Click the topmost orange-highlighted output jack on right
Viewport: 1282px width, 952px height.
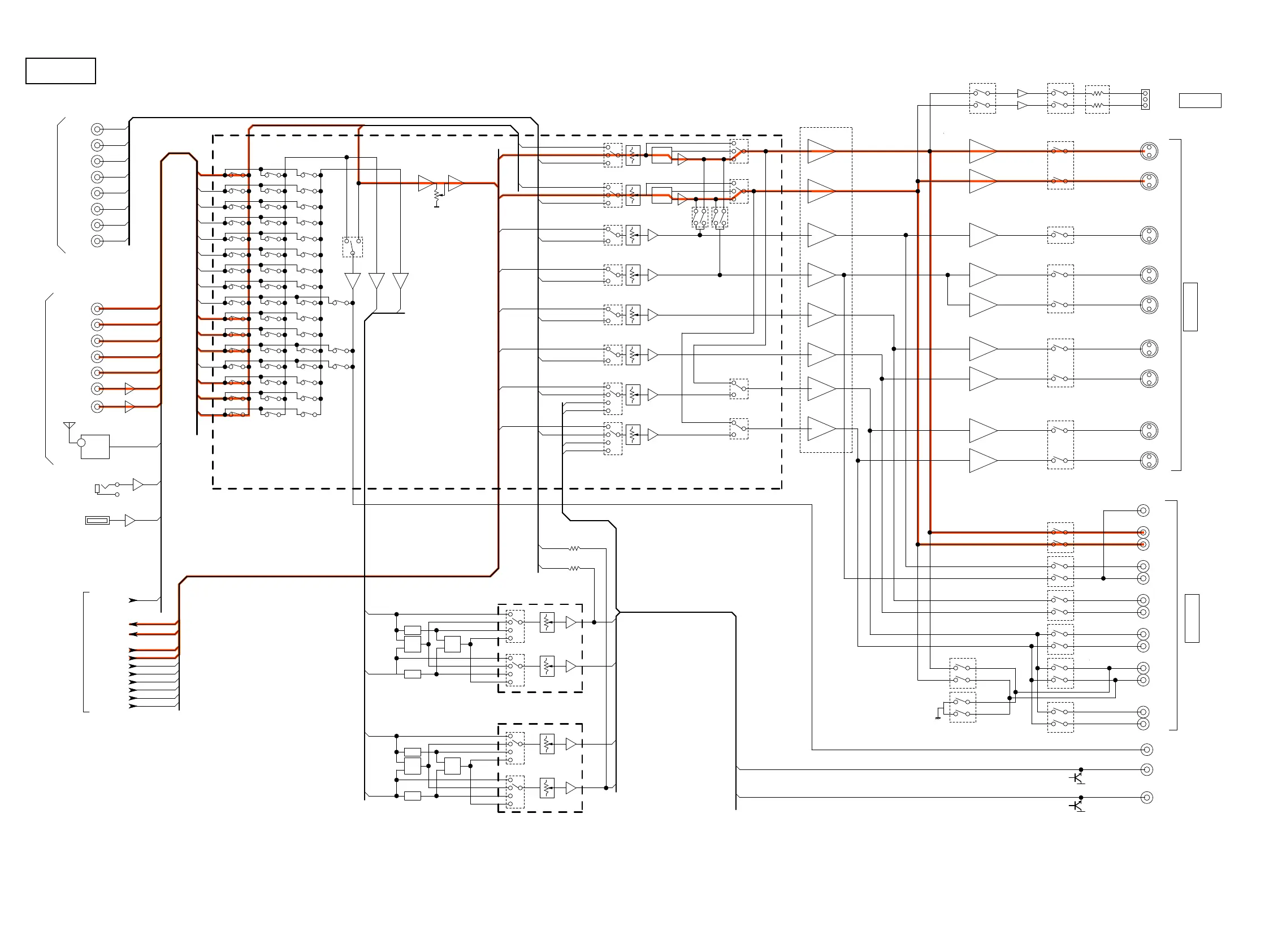tap(1149, 151)
